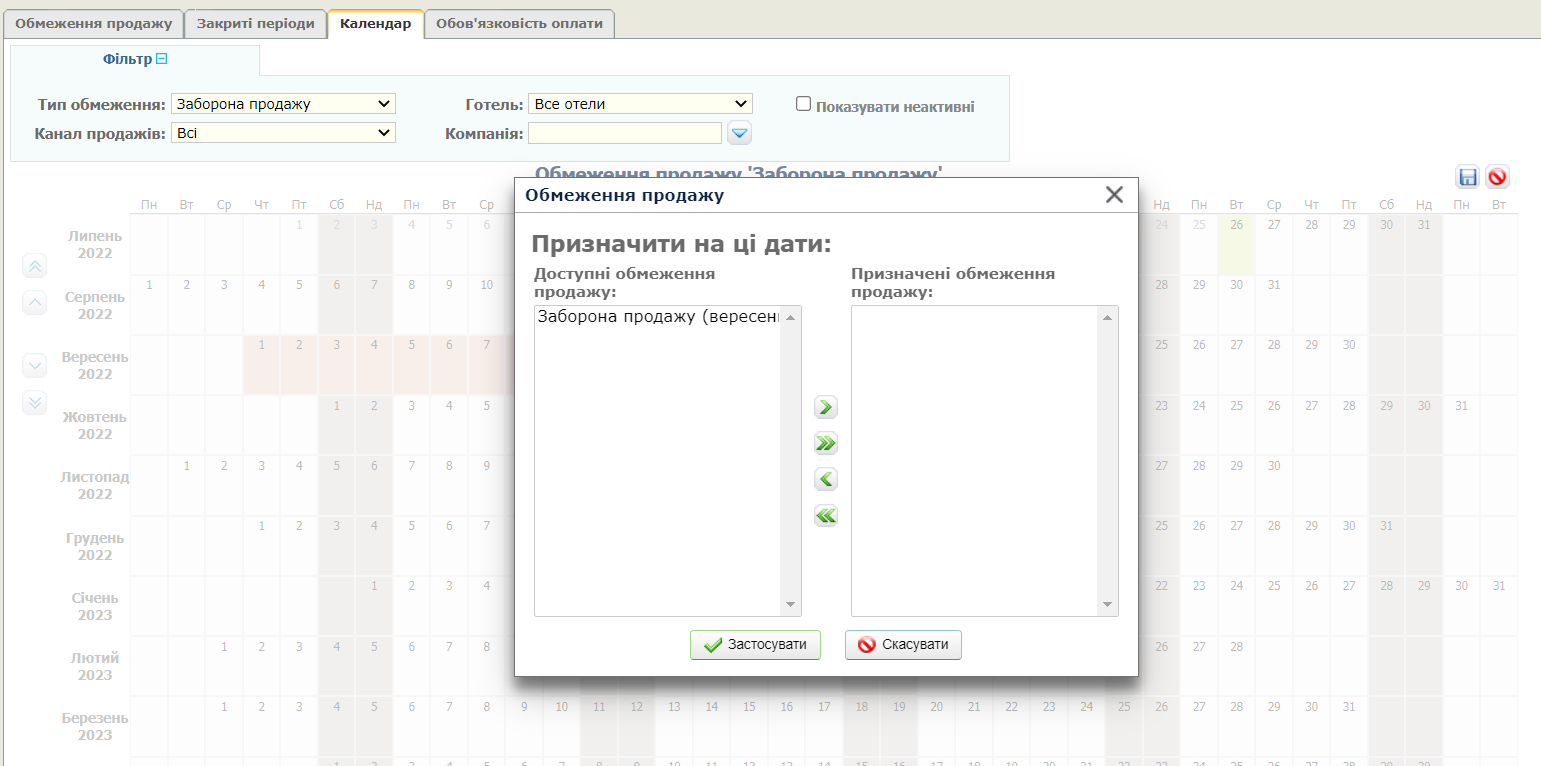Expand the 'Канал продажів' dropdown

(x=283, y=133)
